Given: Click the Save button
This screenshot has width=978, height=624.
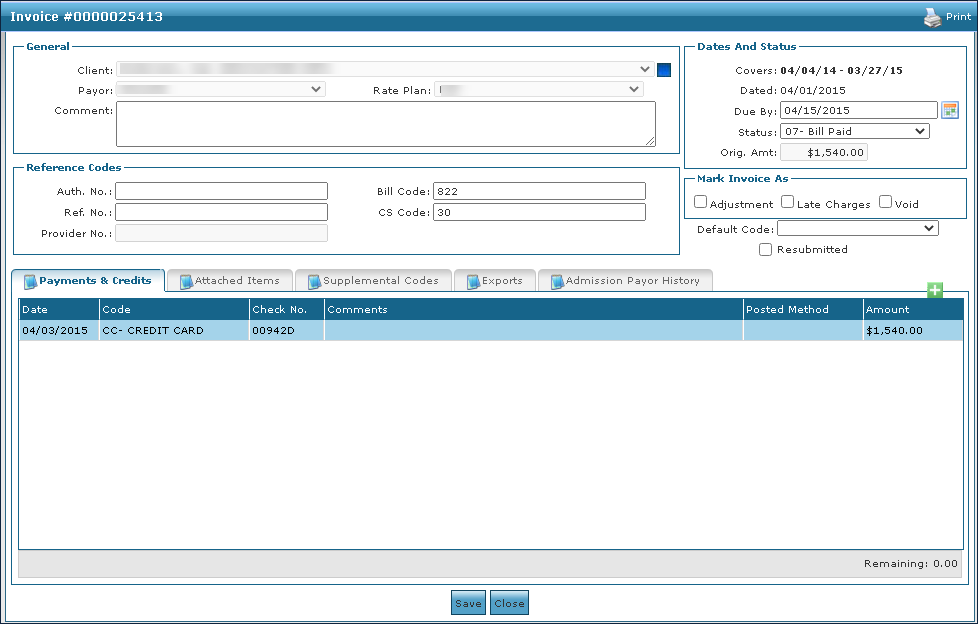Looking at the screenshot, I should pos(468,603).
